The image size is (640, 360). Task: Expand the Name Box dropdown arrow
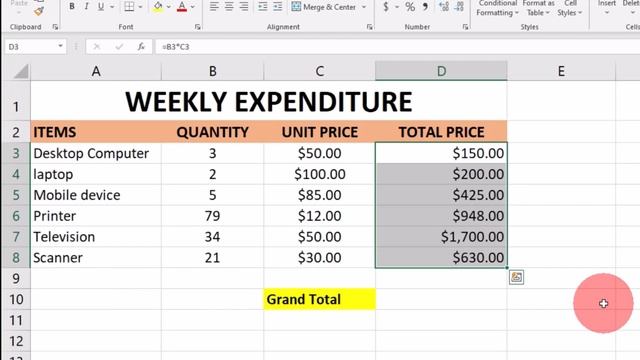click(x=60, y=46)
